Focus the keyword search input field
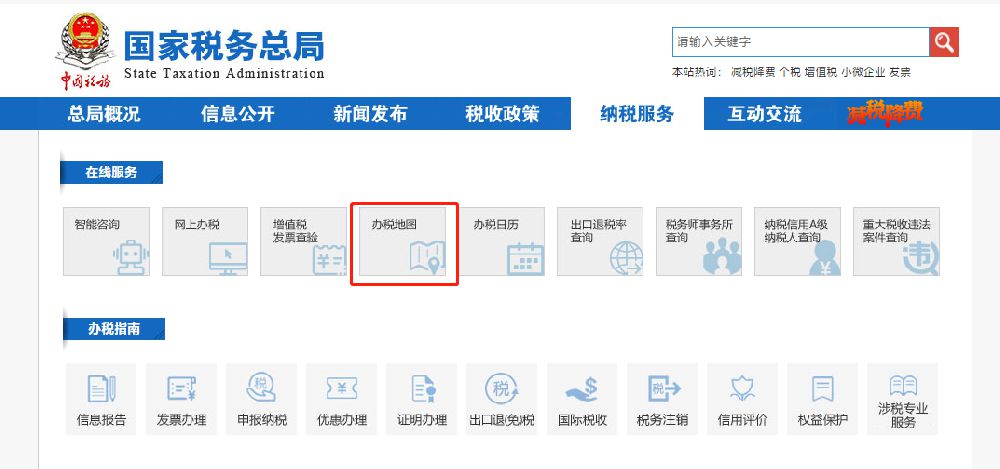This screenshot has height=469, width=1000. (x=800, y=42)
